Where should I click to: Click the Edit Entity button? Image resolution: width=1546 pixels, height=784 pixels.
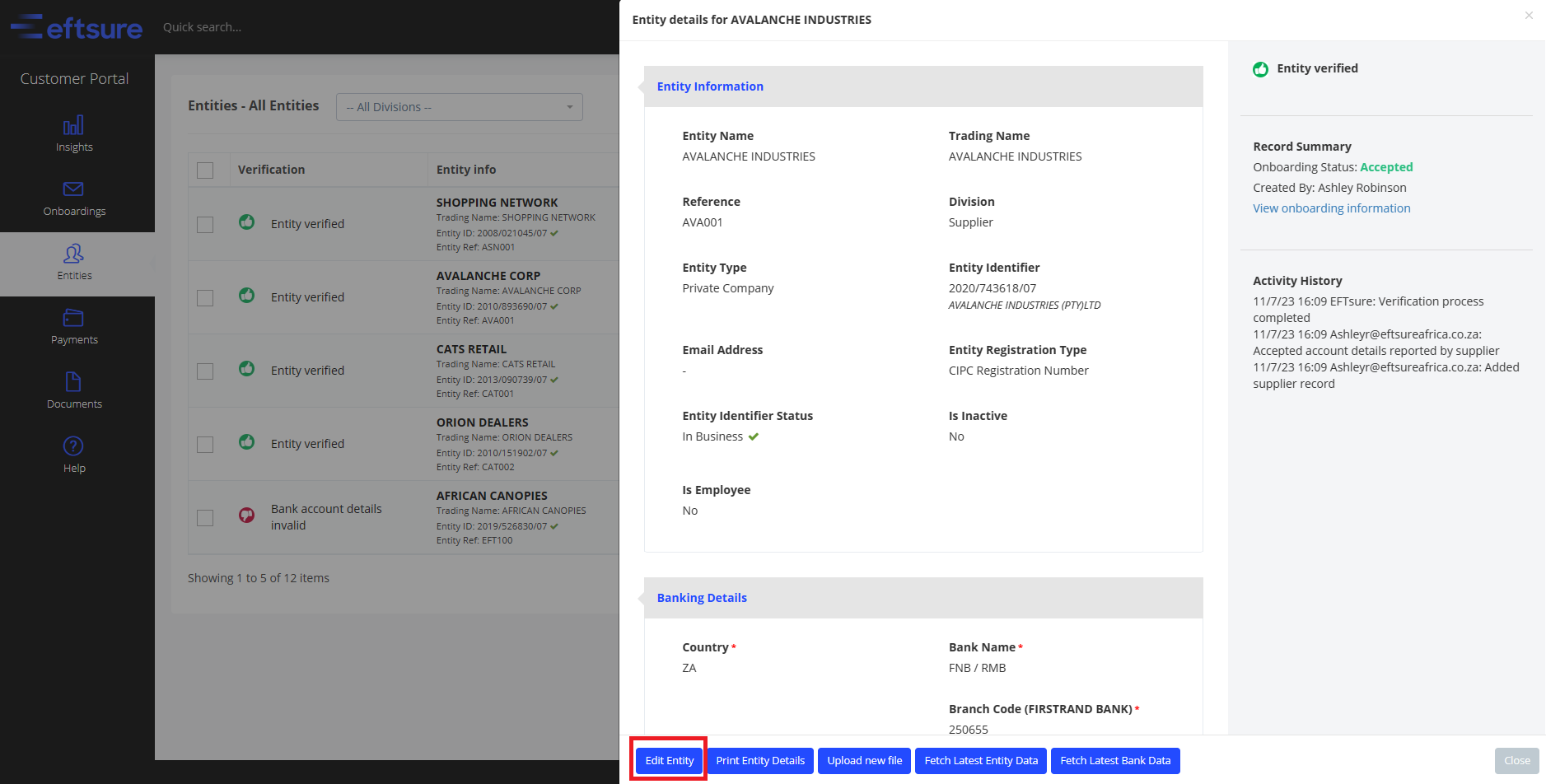[x=670, y=760]
